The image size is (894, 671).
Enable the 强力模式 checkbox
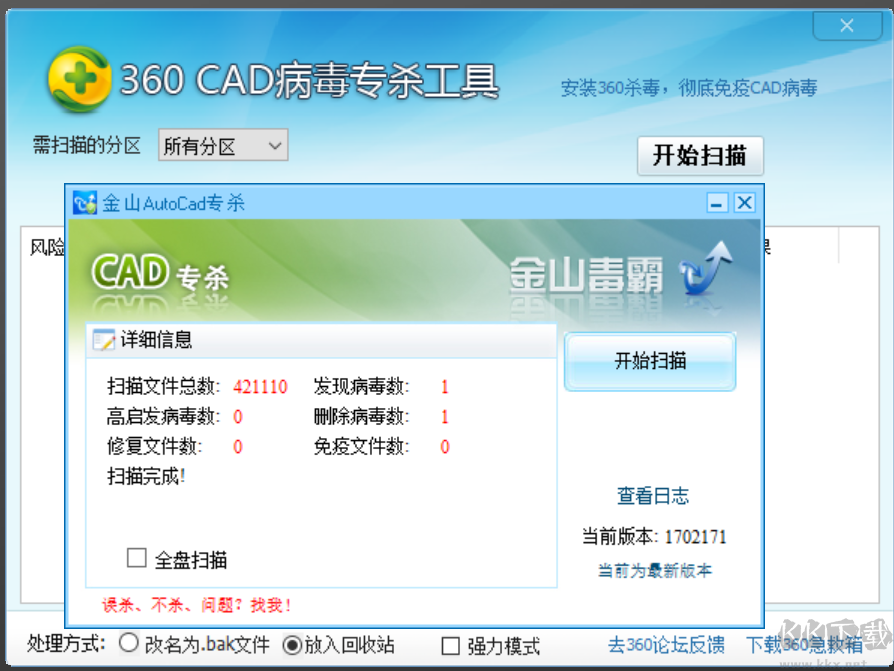pos(450,645)
